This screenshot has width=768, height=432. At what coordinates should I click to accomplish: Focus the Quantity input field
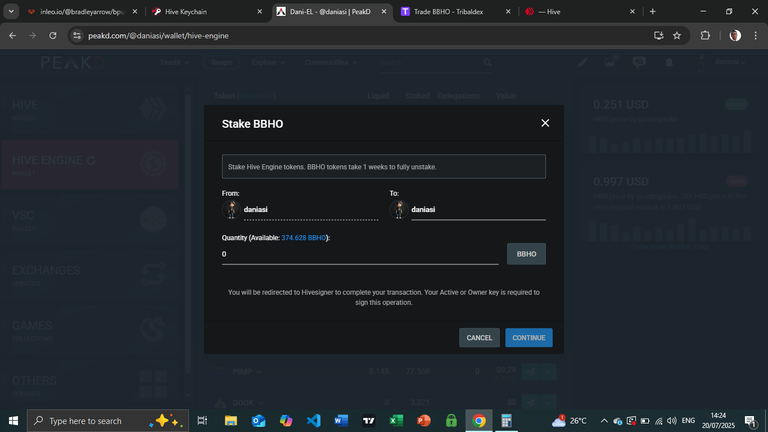pyautogui.click(x=360, y=254)
